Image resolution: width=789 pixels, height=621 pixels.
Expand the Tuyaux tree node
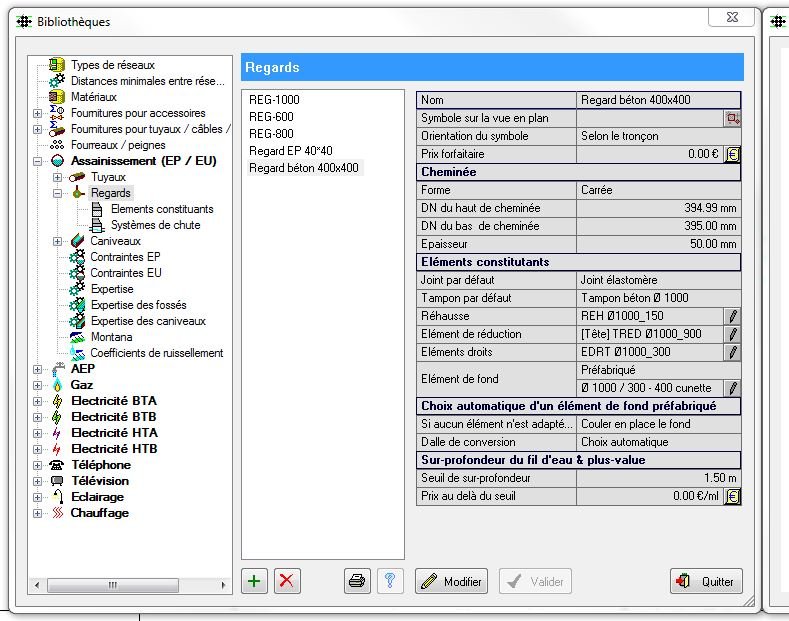(x=57, y=177)
